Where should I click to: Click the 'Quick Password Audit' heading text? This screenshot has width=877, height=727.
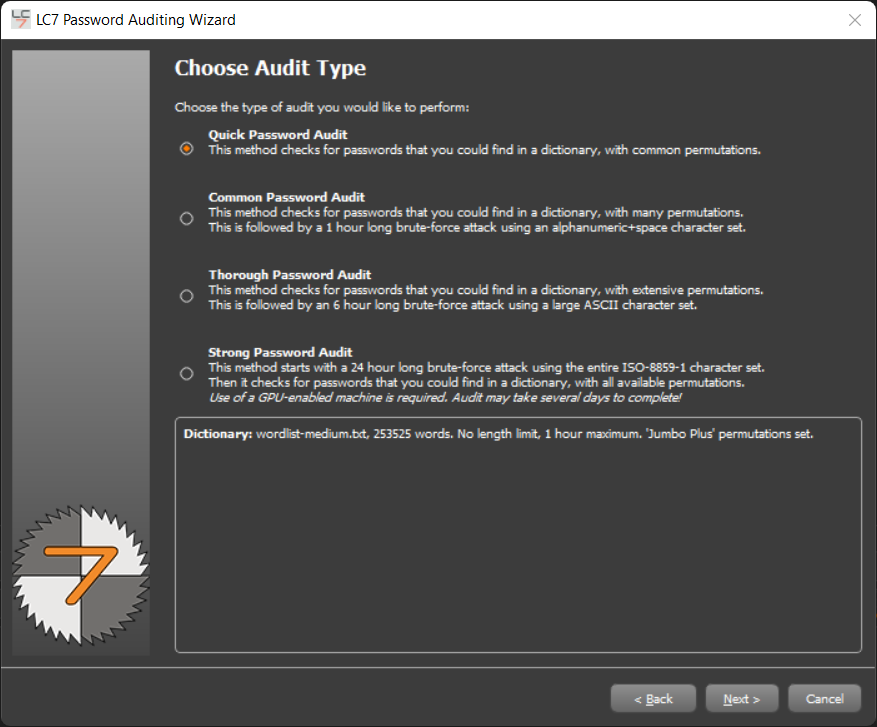pos(278,135)
